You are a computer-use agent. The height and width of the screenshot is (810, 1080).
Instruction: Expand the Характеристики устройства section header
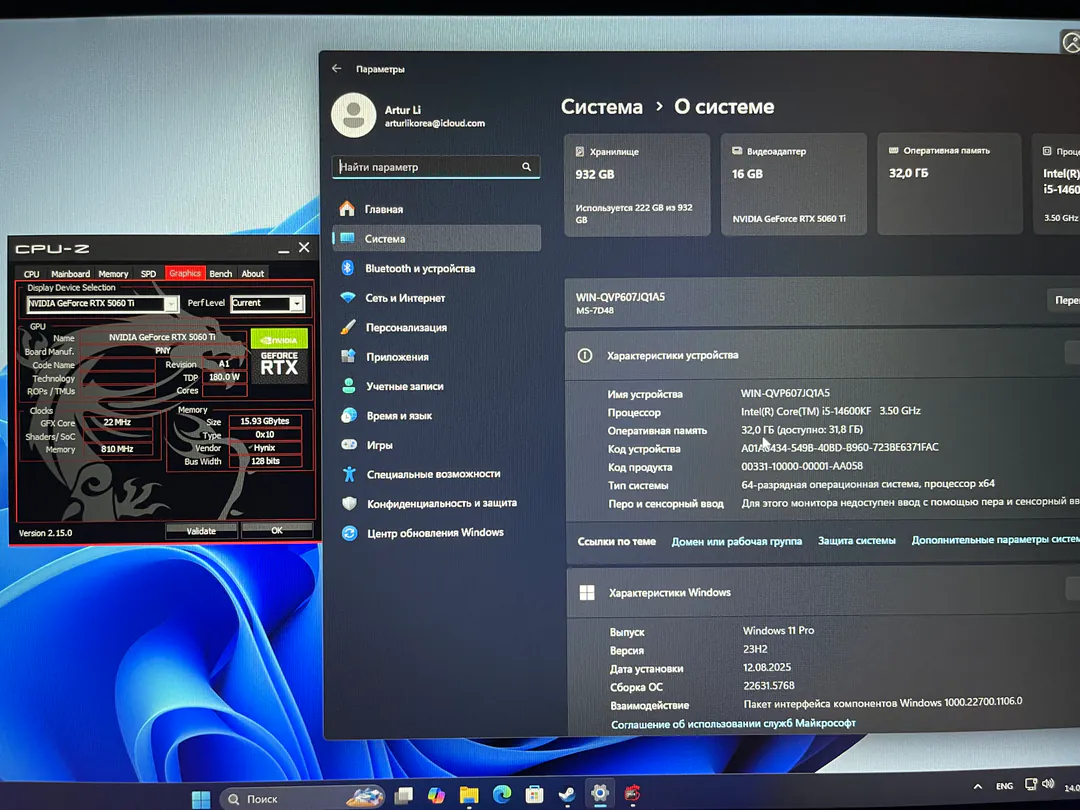click(x=822, y=355)
